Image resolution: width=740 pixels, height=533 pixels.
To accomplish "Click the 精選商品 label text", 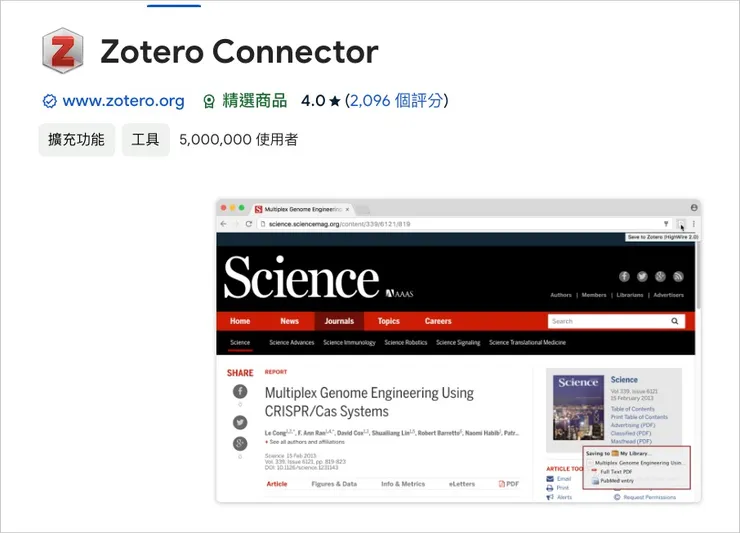I will click(x=254, y=101).
